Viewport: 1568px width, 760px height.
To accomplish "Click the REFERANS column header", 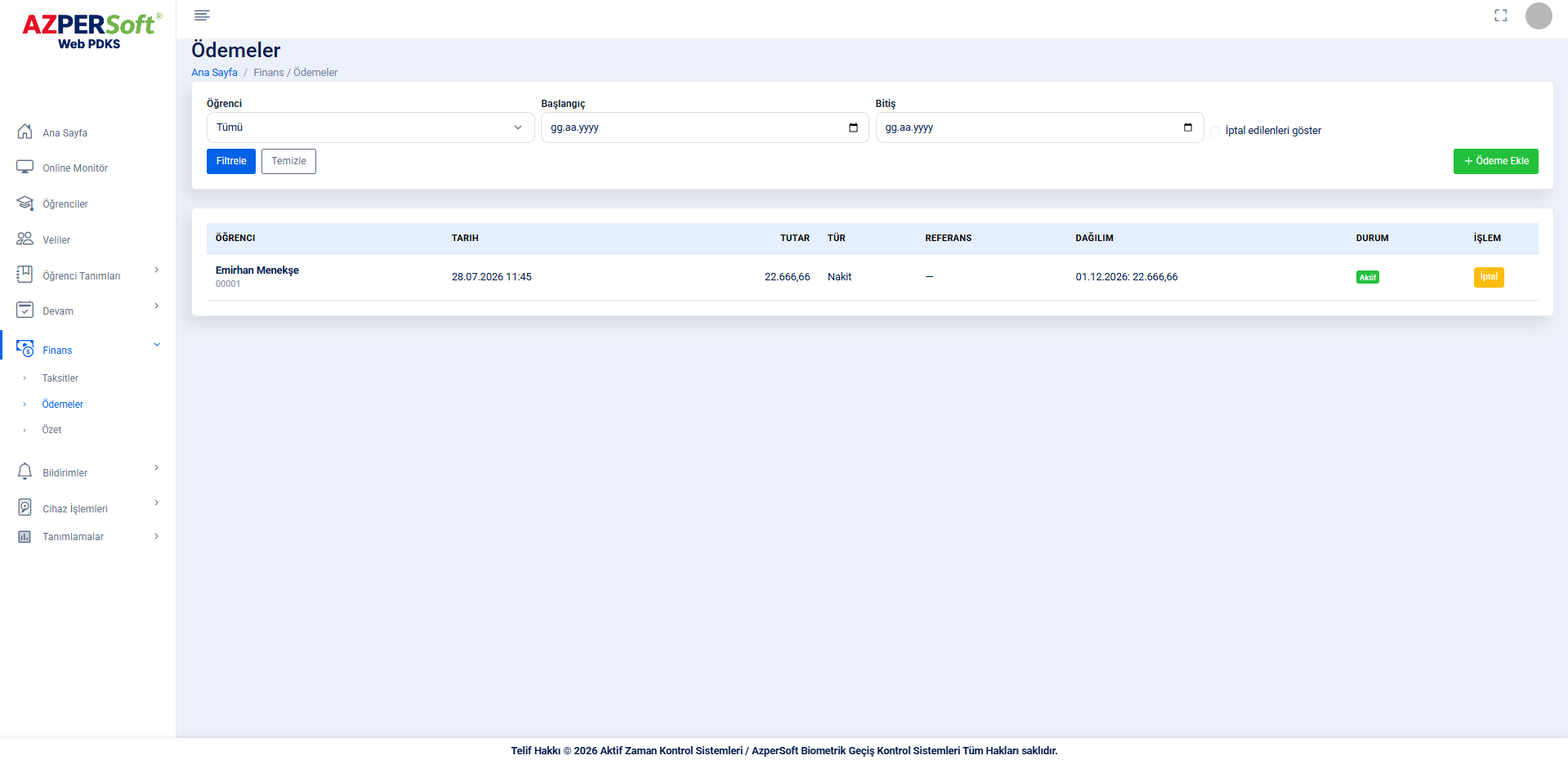I will click(x=948, y=239).
